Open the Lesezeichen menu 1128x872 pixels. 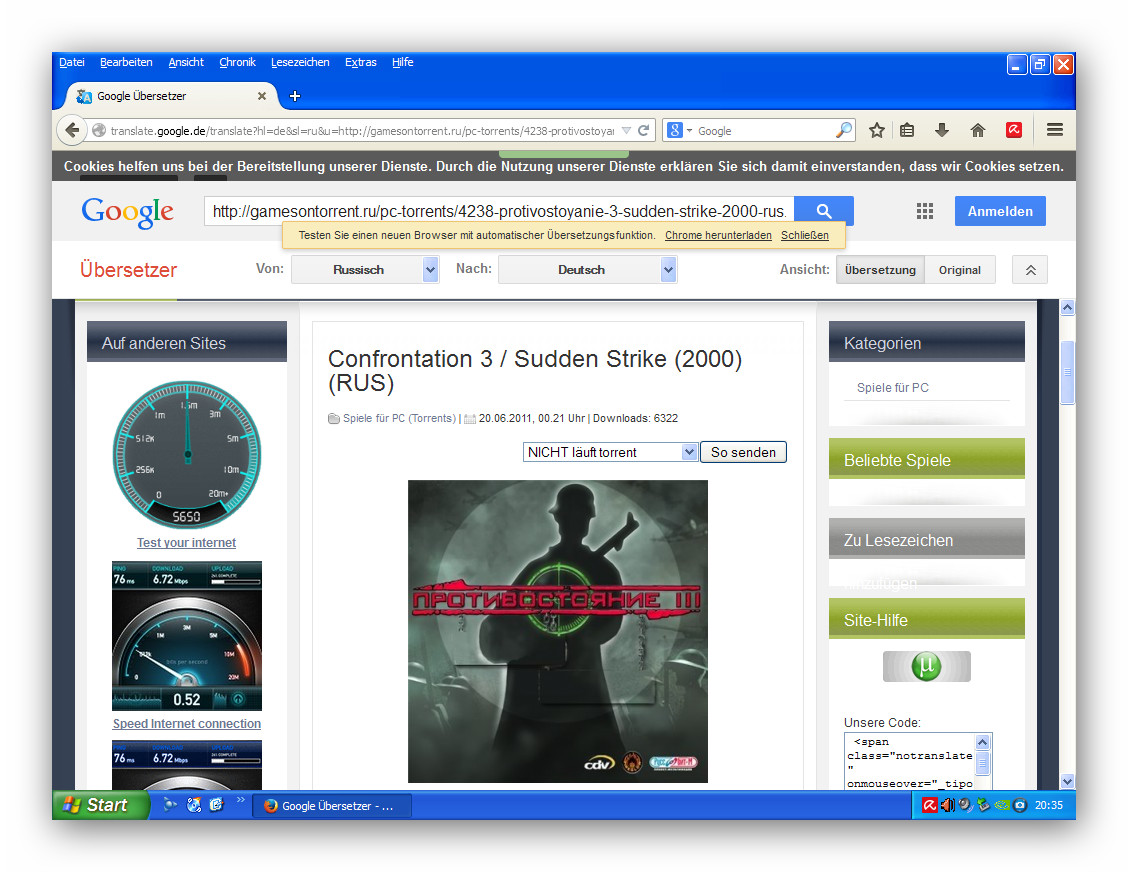(300, 63)
